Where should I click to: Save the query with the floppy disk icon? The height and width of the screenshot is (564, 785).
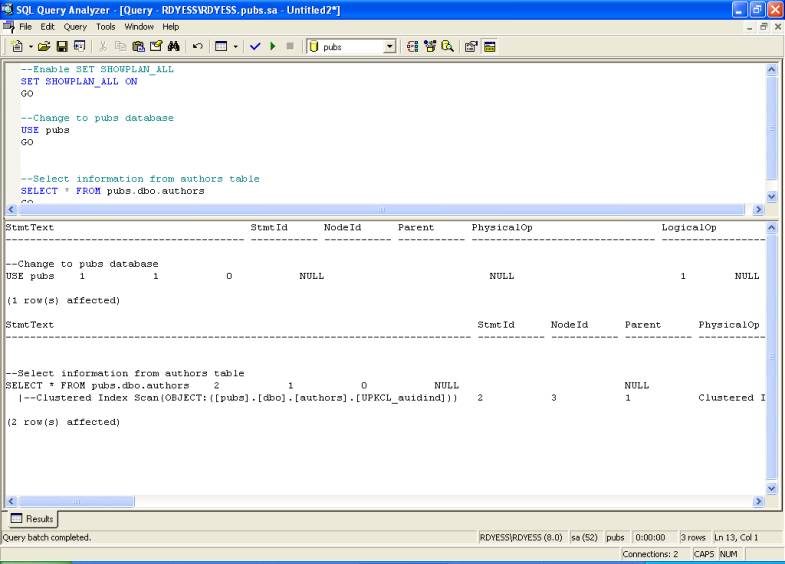(x=62, y=46)
